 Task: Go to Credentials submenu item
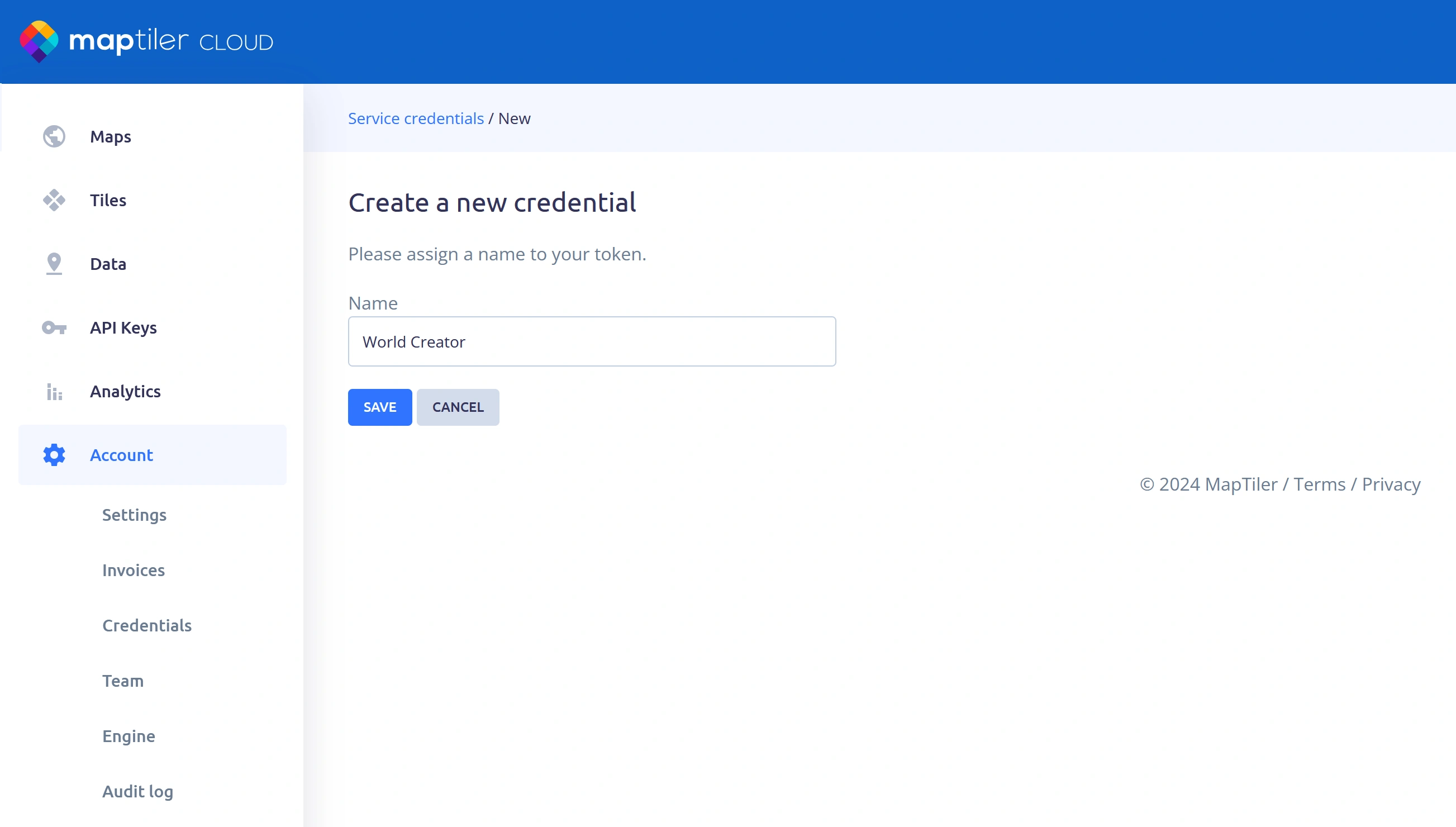tap(147, 625)
